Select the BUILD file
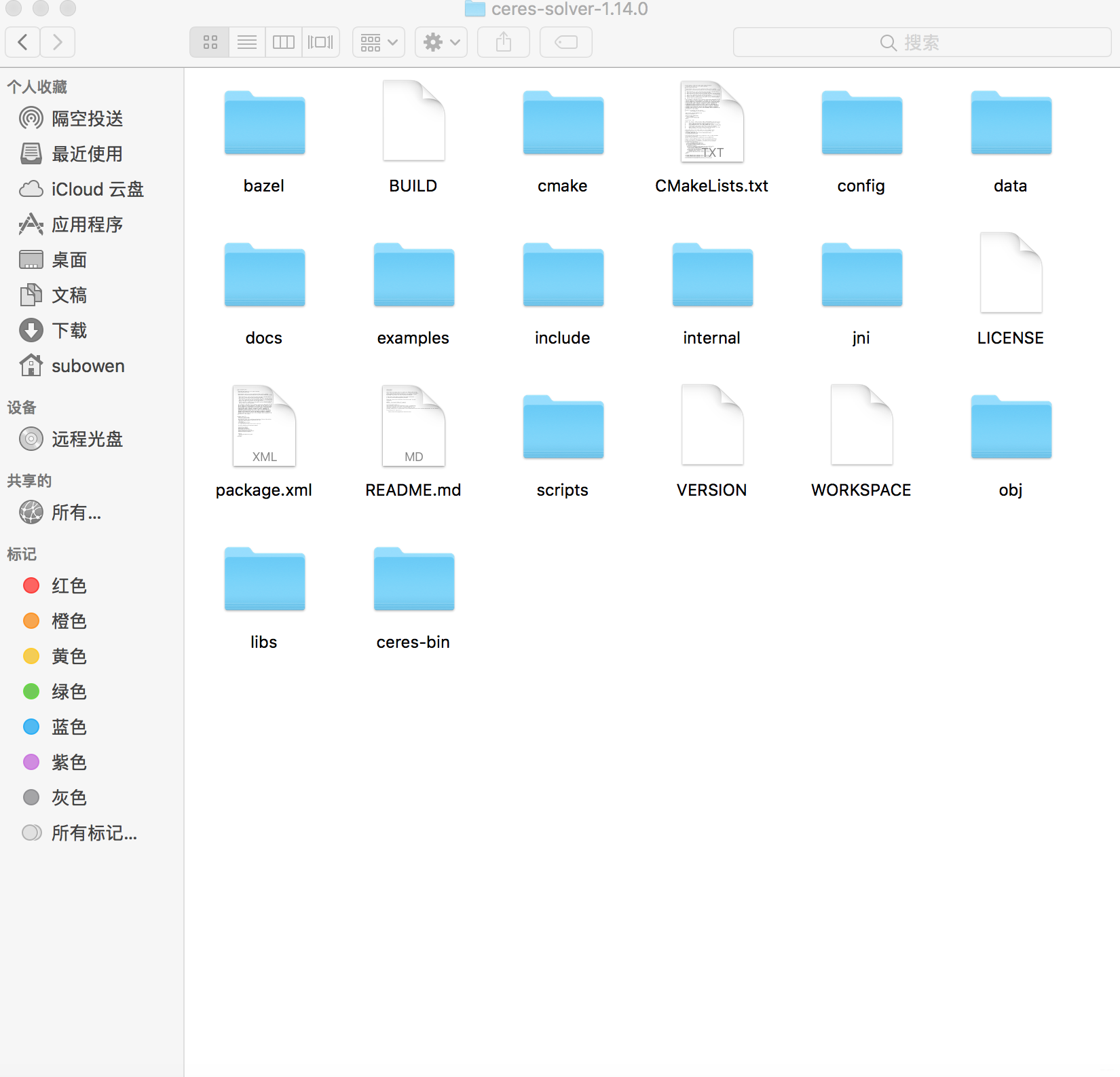 click(413, 121)
